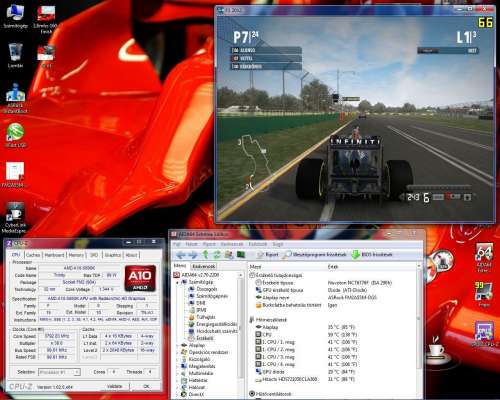Click the F1 2012 game window title bar
Image resolution: width=500 pixels, height=400 pixels.
(337, 10)
